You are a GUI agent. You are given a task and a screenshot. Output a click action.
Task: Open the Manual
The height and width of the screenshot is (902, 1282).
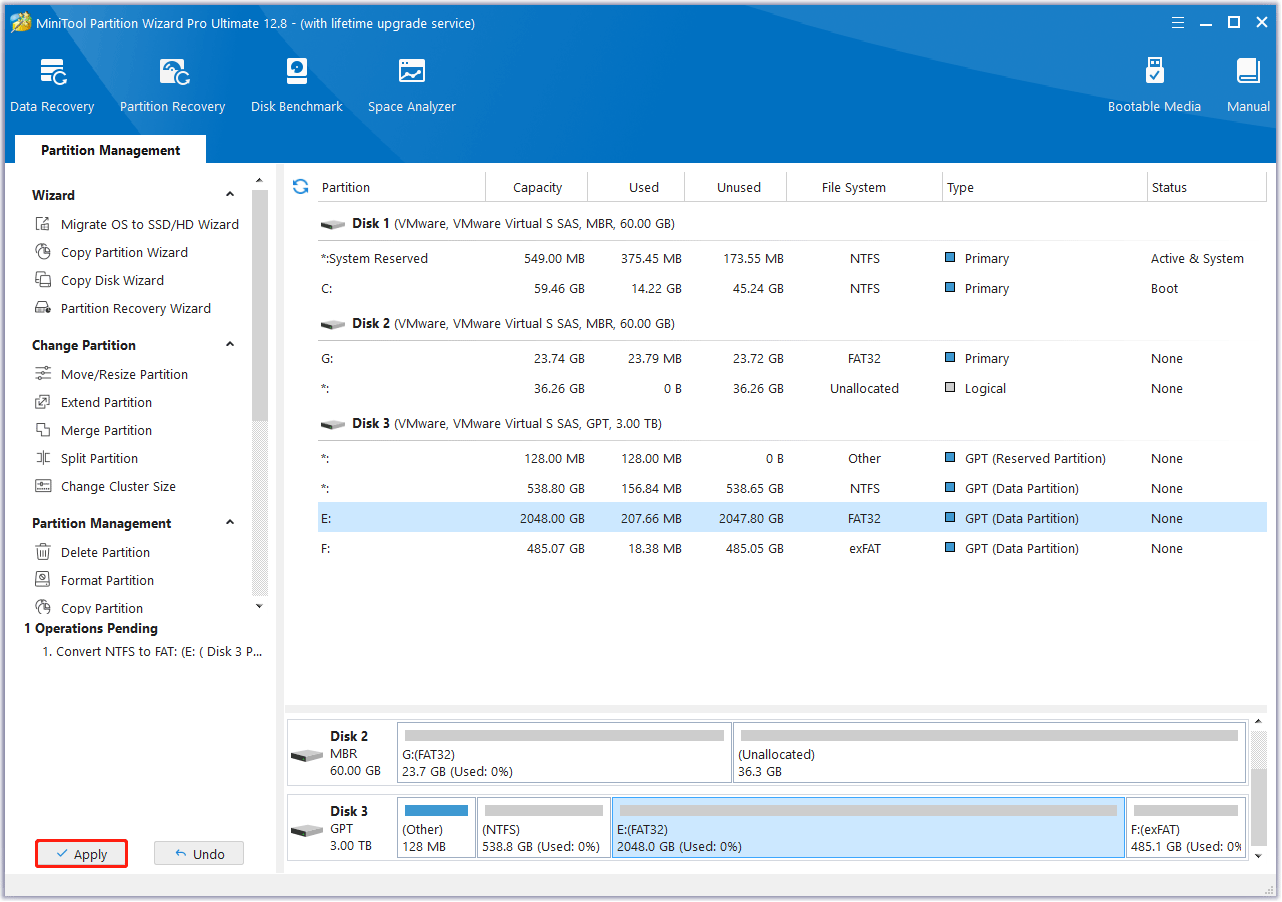tap(1248, 86)
